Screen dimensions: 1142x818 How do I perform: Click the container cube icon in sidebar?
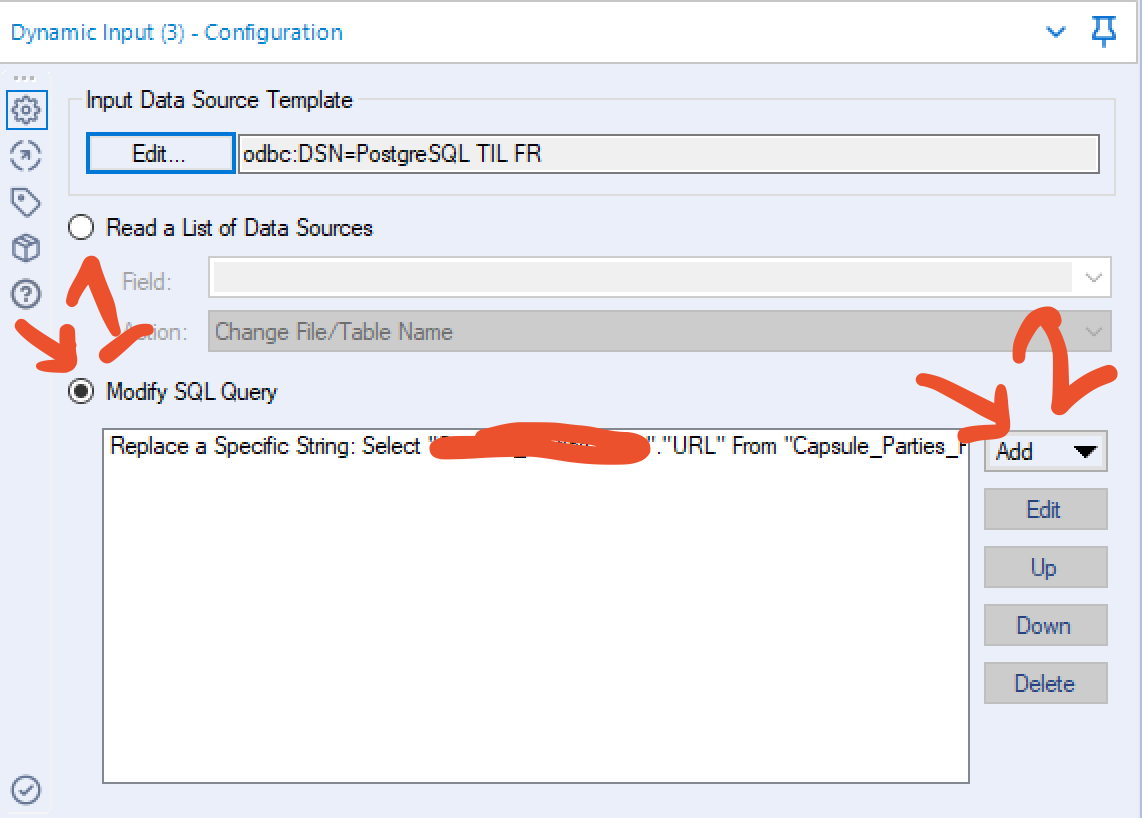click(x=26, y=248)
